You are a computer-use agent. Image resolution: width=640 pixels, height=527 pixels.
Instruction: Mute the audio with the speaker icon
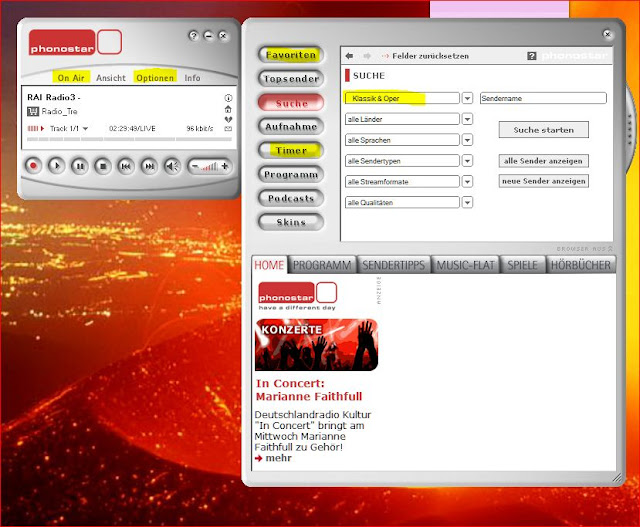pos(173,166)
